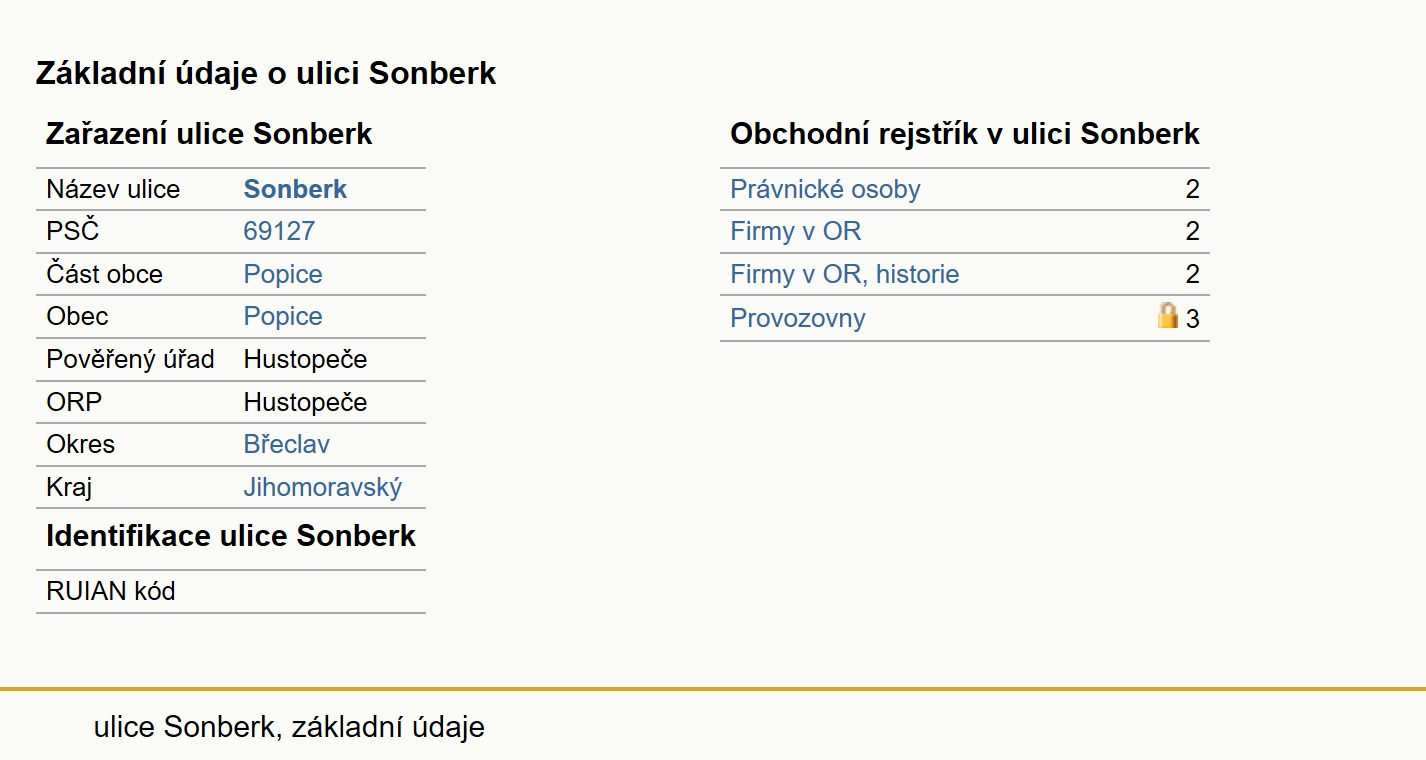The height and width of the screenshot is (760, 1426).
Task: Select the RUIAN kód row label
Action: pyautogui.click(x=111, y=591)
